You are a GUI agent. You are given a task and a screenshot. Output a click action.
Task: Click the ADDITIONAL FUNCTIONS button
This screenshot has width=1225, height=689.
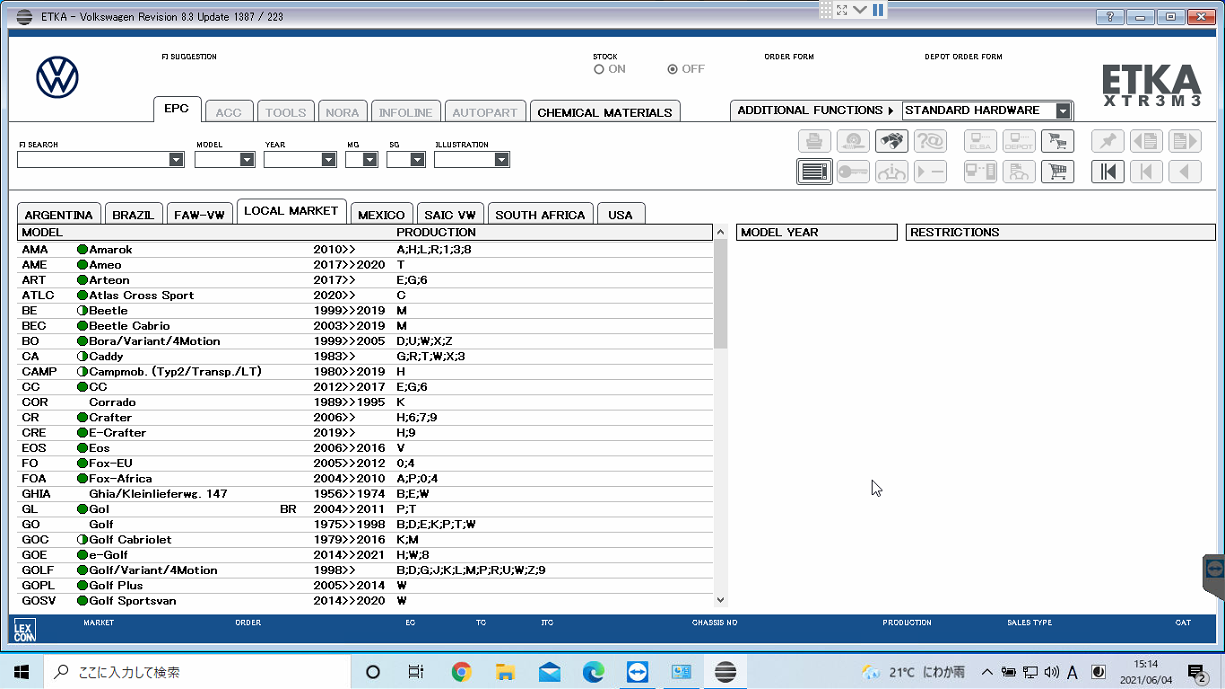815,111
